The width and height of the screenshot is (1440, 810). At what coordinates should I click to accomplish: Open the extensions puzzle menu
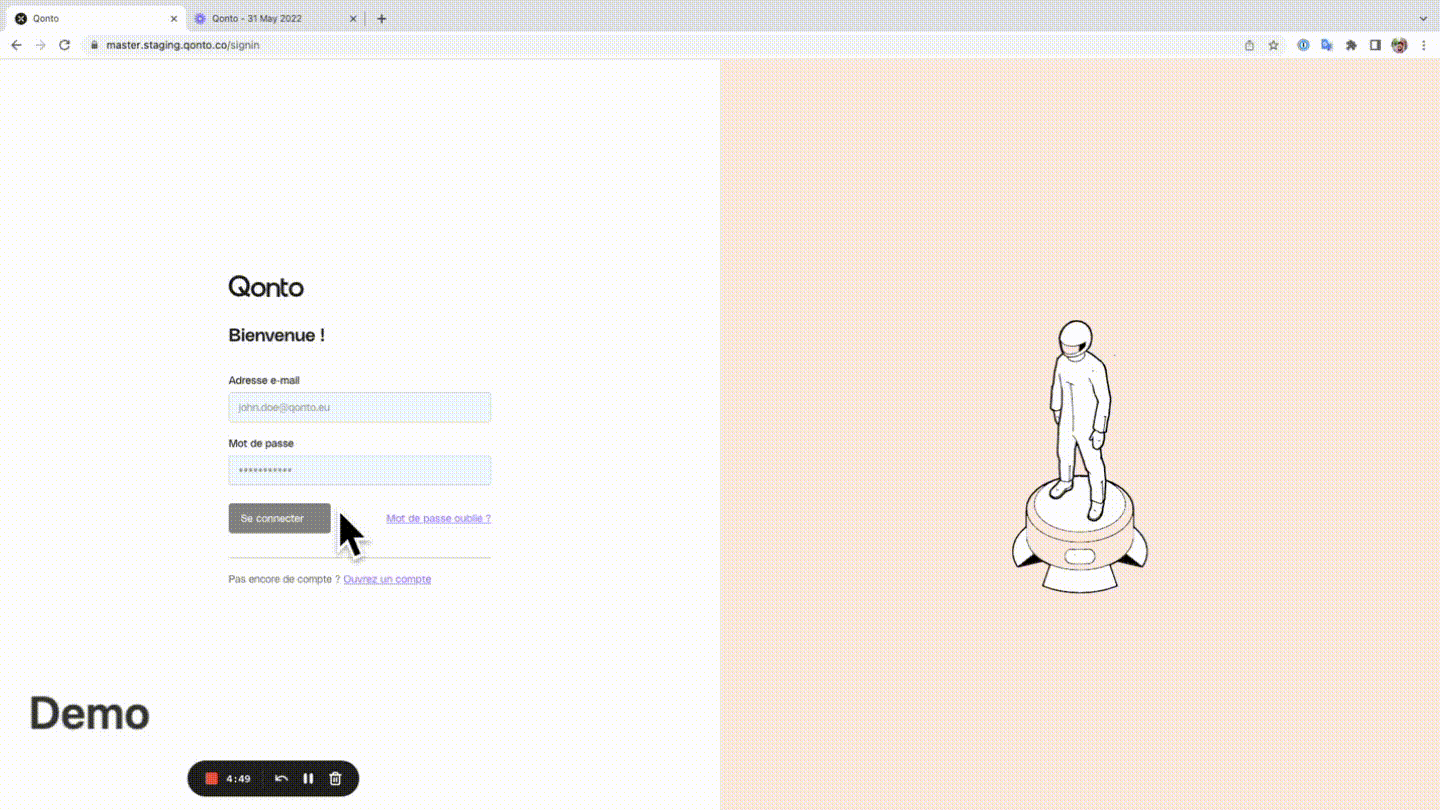[1351, 45]
